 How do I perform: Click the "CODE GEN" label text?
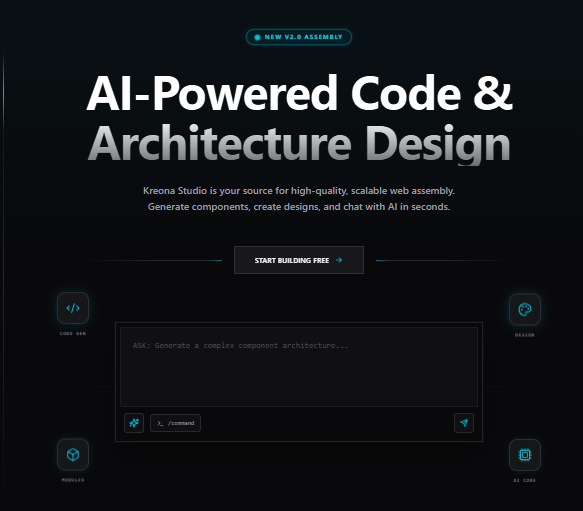pos(73,334)
